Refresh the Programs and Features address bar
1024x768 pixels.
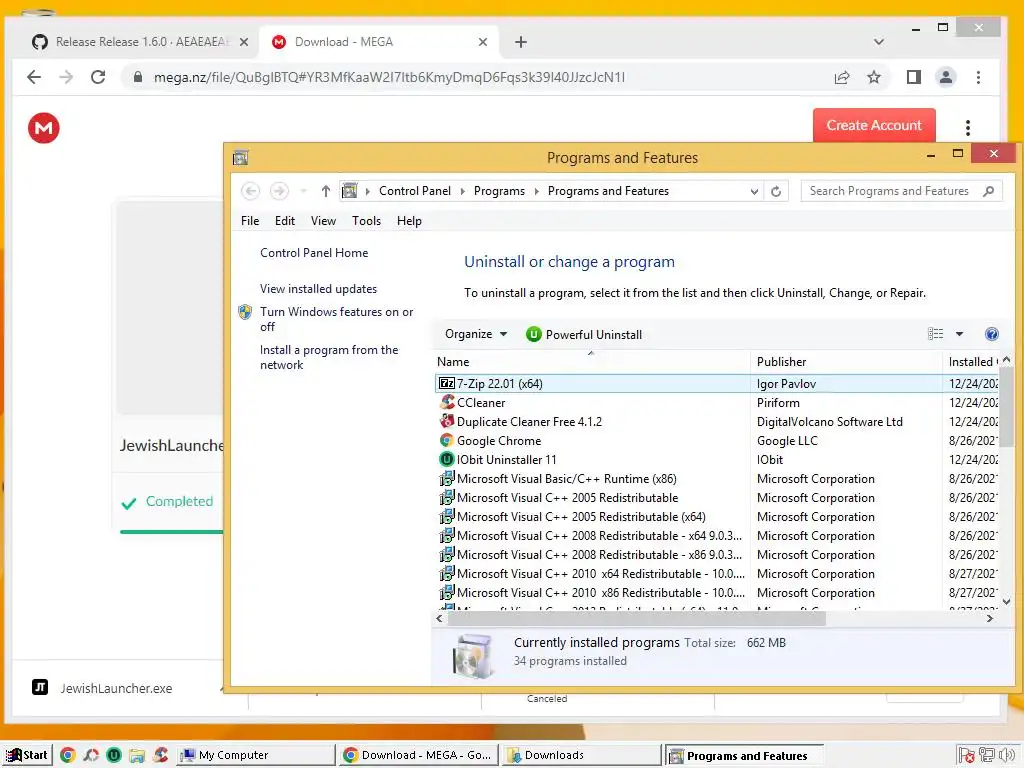[776, 191]
